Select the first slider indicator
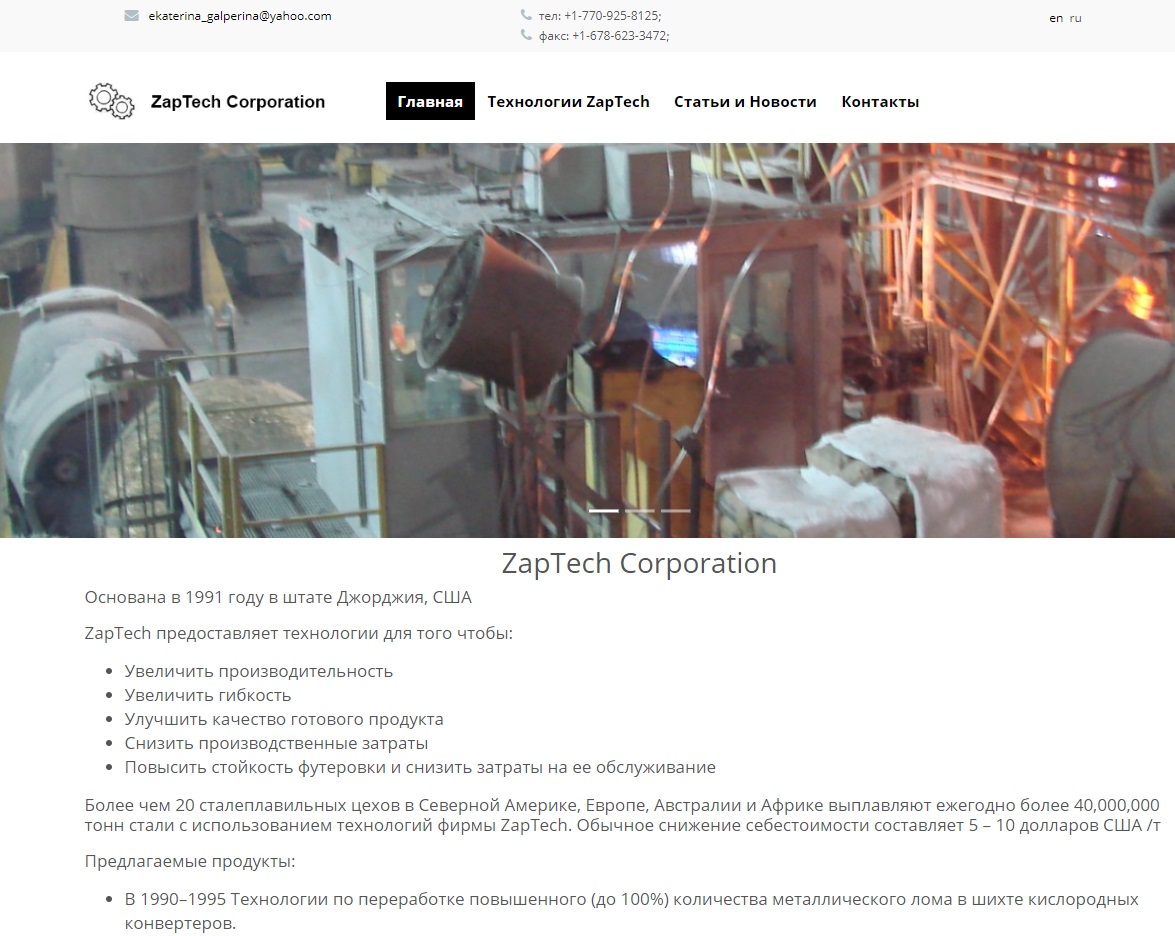 [x=604, y=510]
